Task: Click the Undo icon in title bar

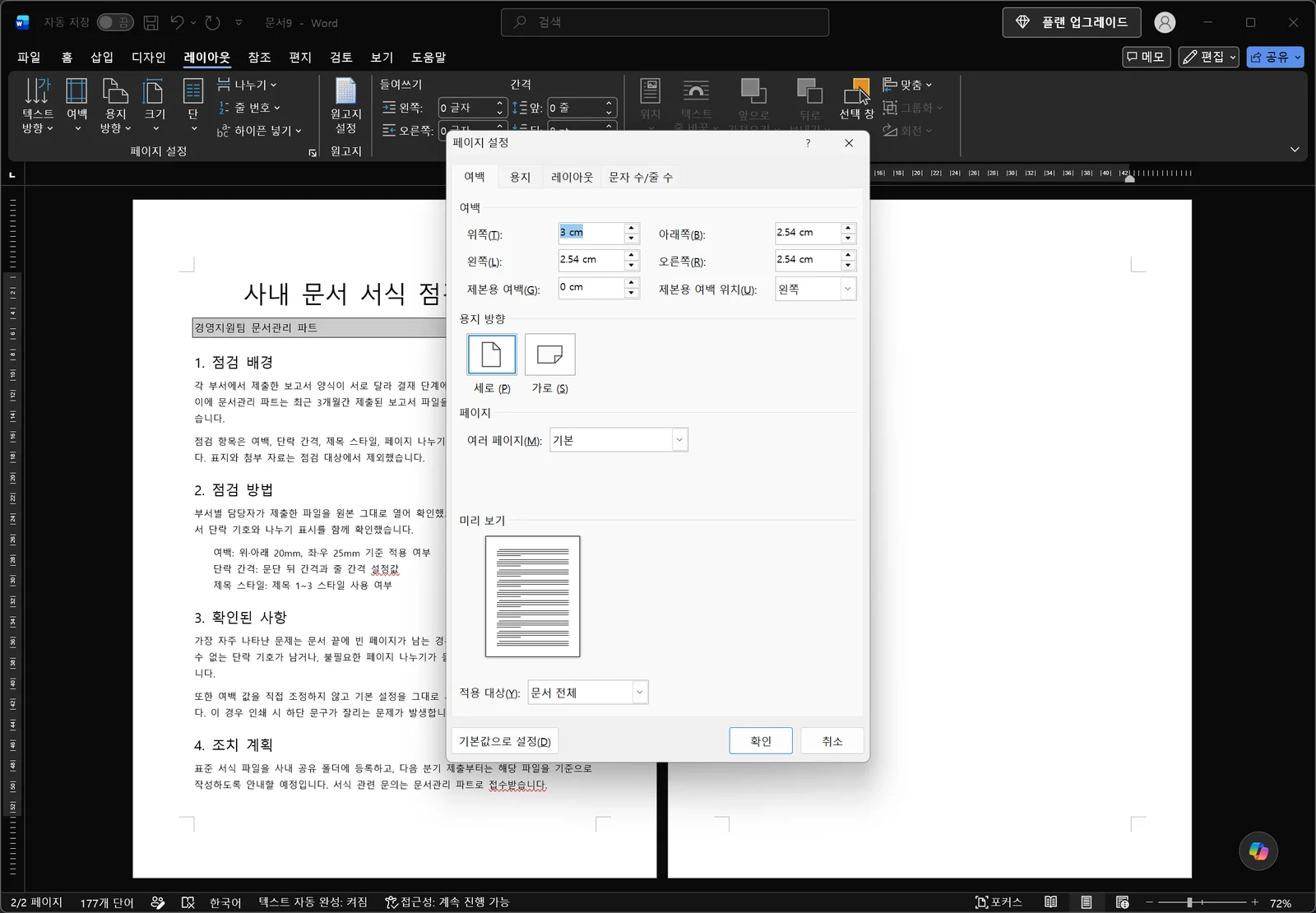Action: pyautogui.click(x=178, y=23)
